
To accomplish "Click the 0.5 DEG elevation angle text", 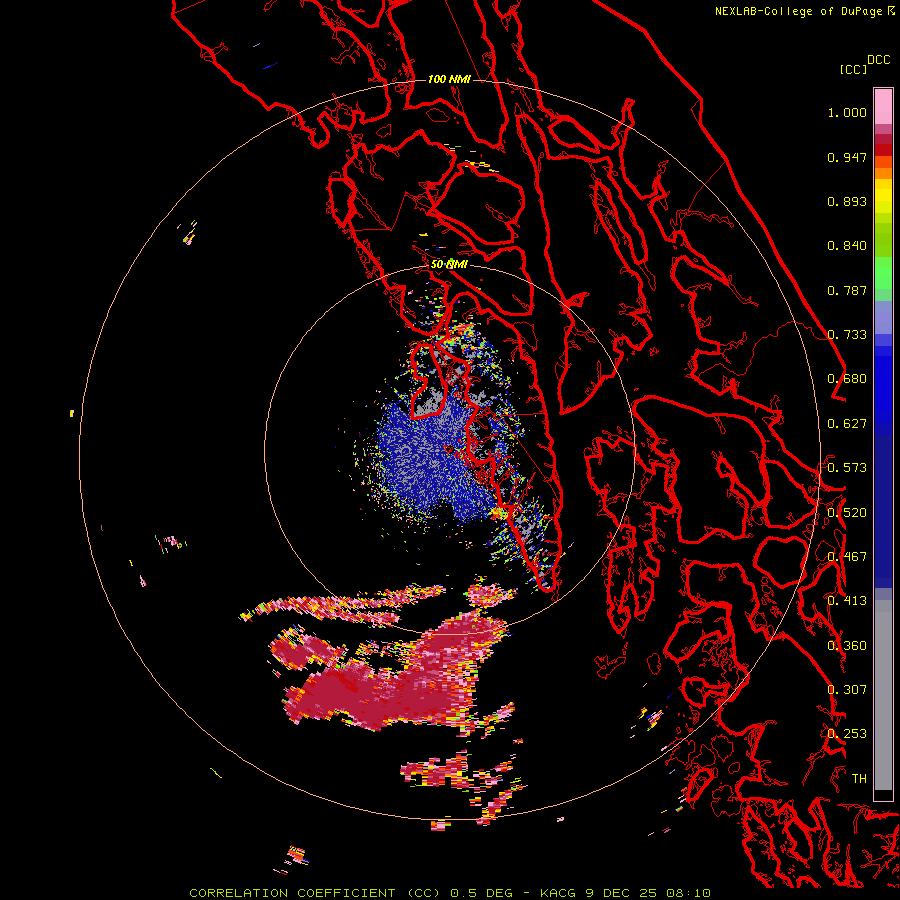I will 482,893.
